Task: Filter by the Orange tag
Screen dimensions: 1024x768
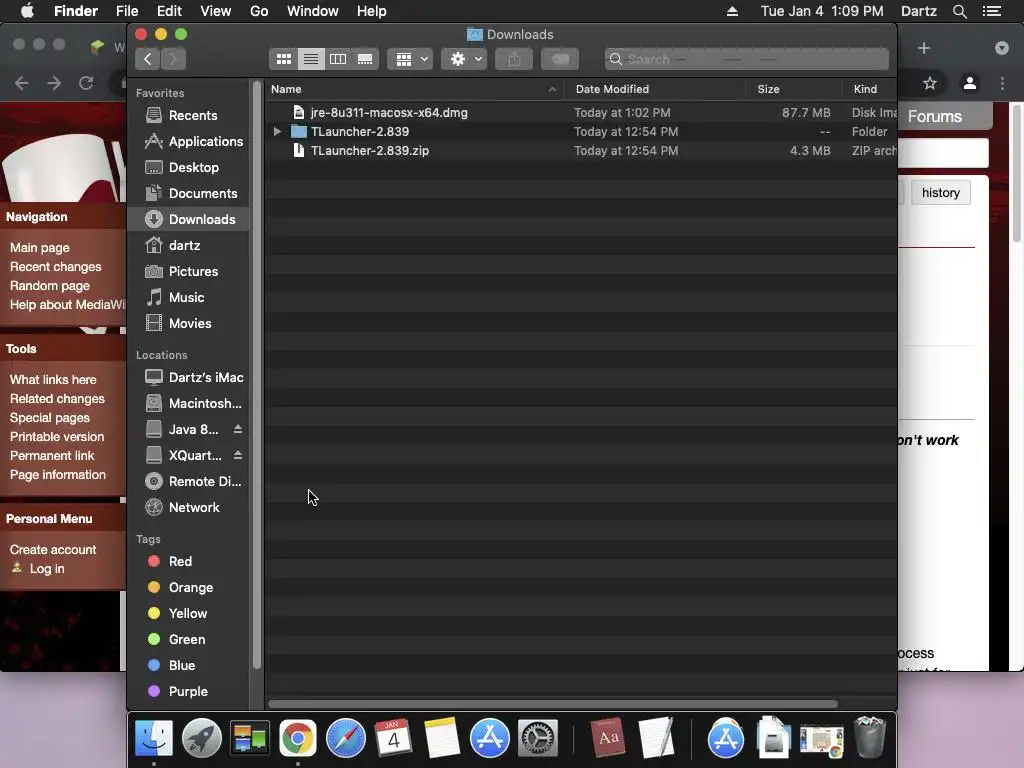Action: click(188, 588)
